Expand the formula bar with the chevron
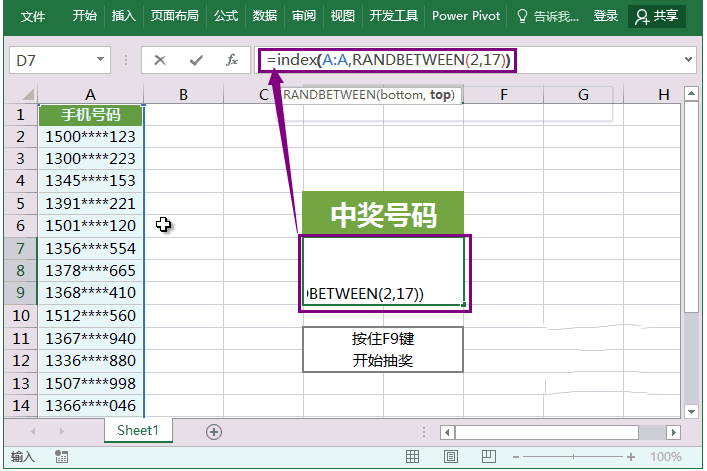 [x=688, y=59]
